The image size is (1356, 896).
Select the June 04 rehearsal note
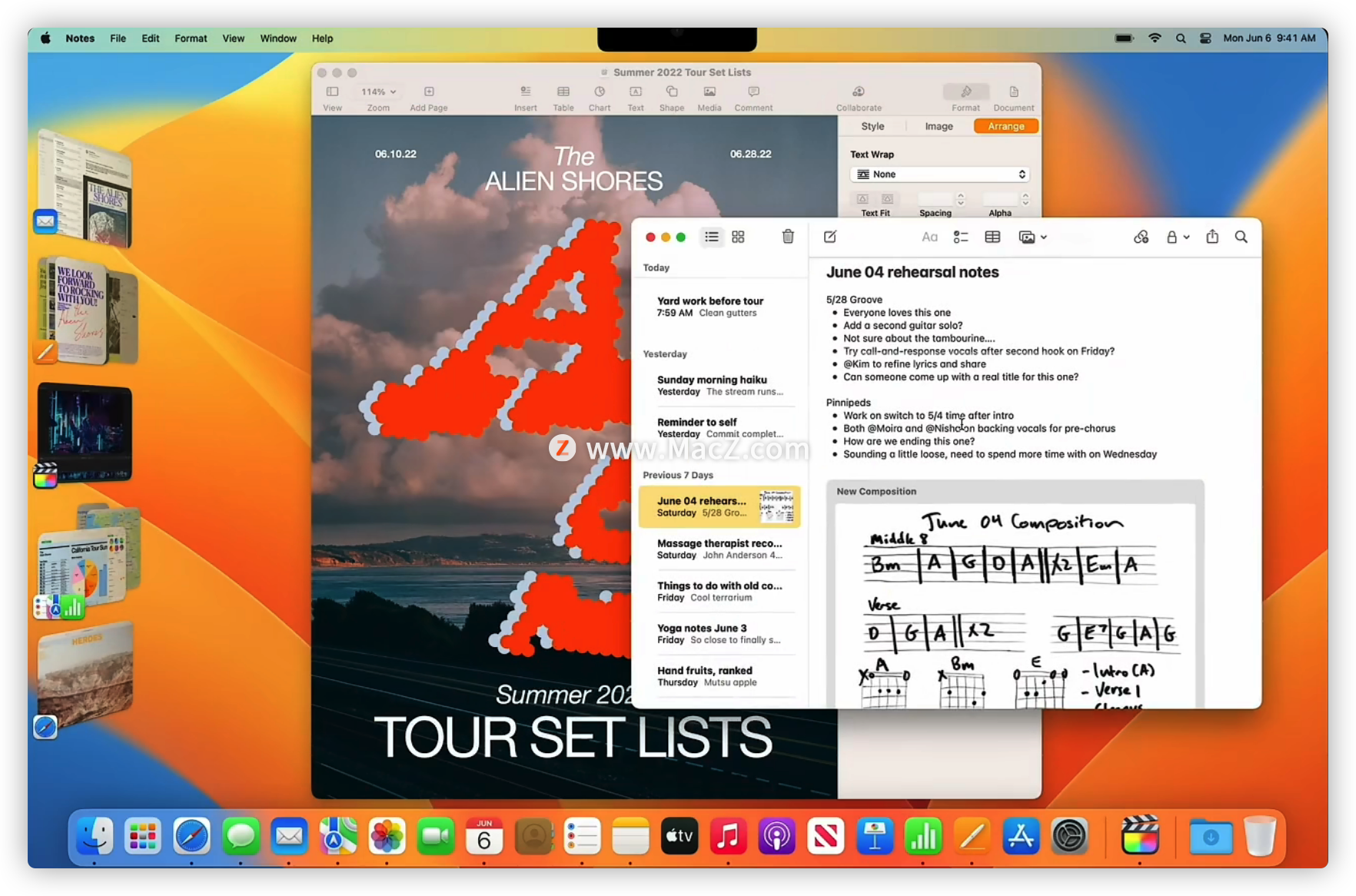[x=720, y=506]
